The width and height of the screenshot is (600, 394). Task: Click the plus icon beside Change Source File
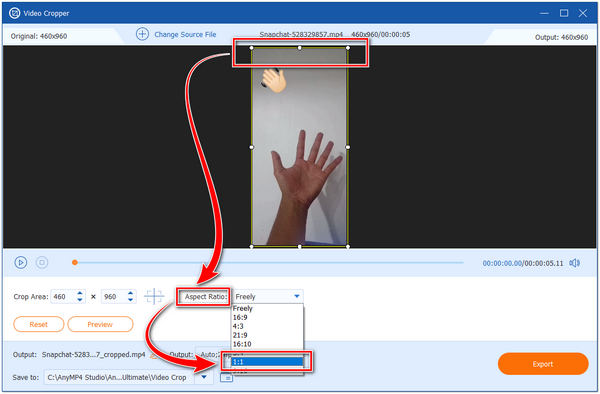point(142,34)
